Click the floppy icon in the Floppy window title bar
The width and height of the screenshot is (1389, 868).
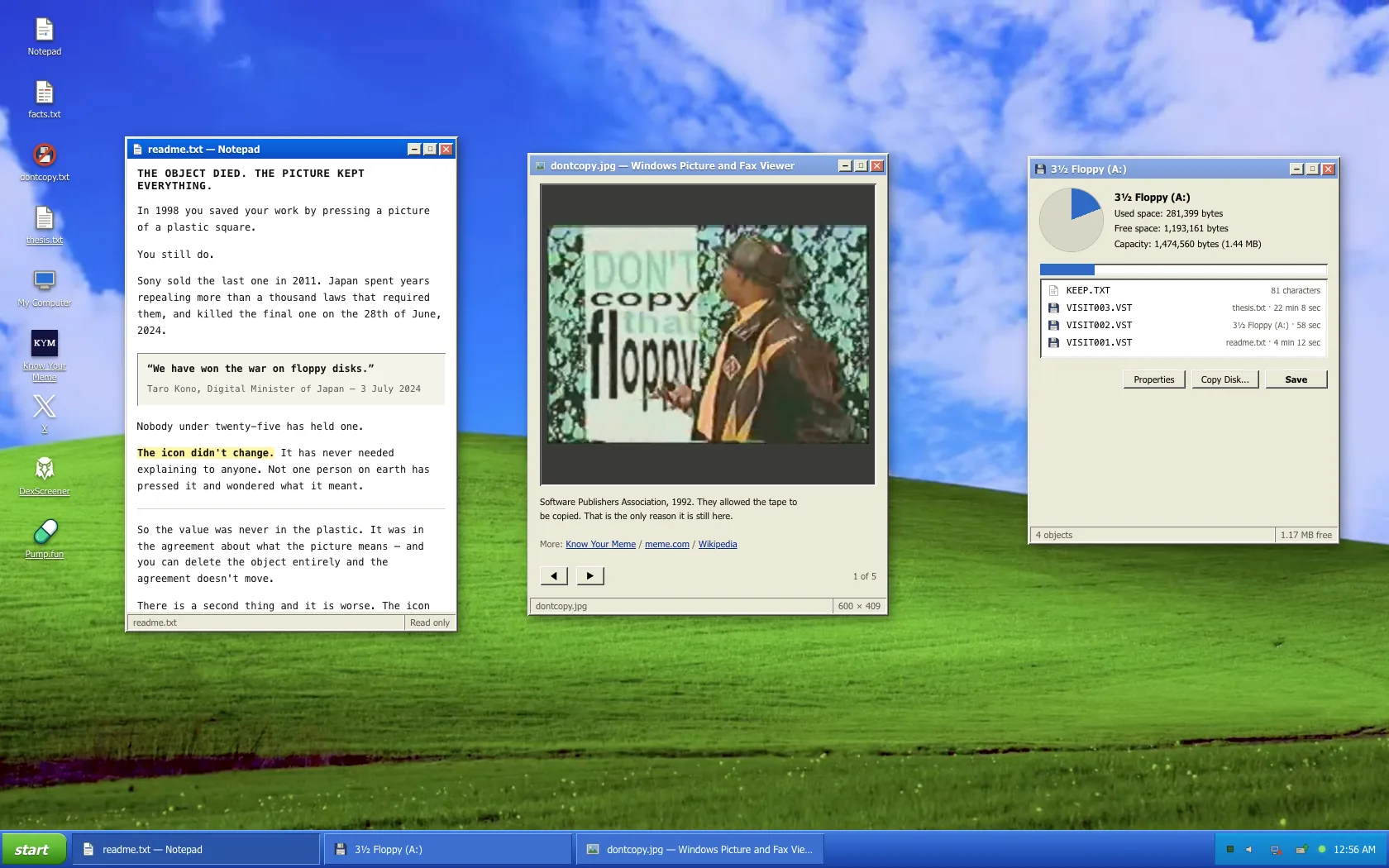click(1040, 169)
